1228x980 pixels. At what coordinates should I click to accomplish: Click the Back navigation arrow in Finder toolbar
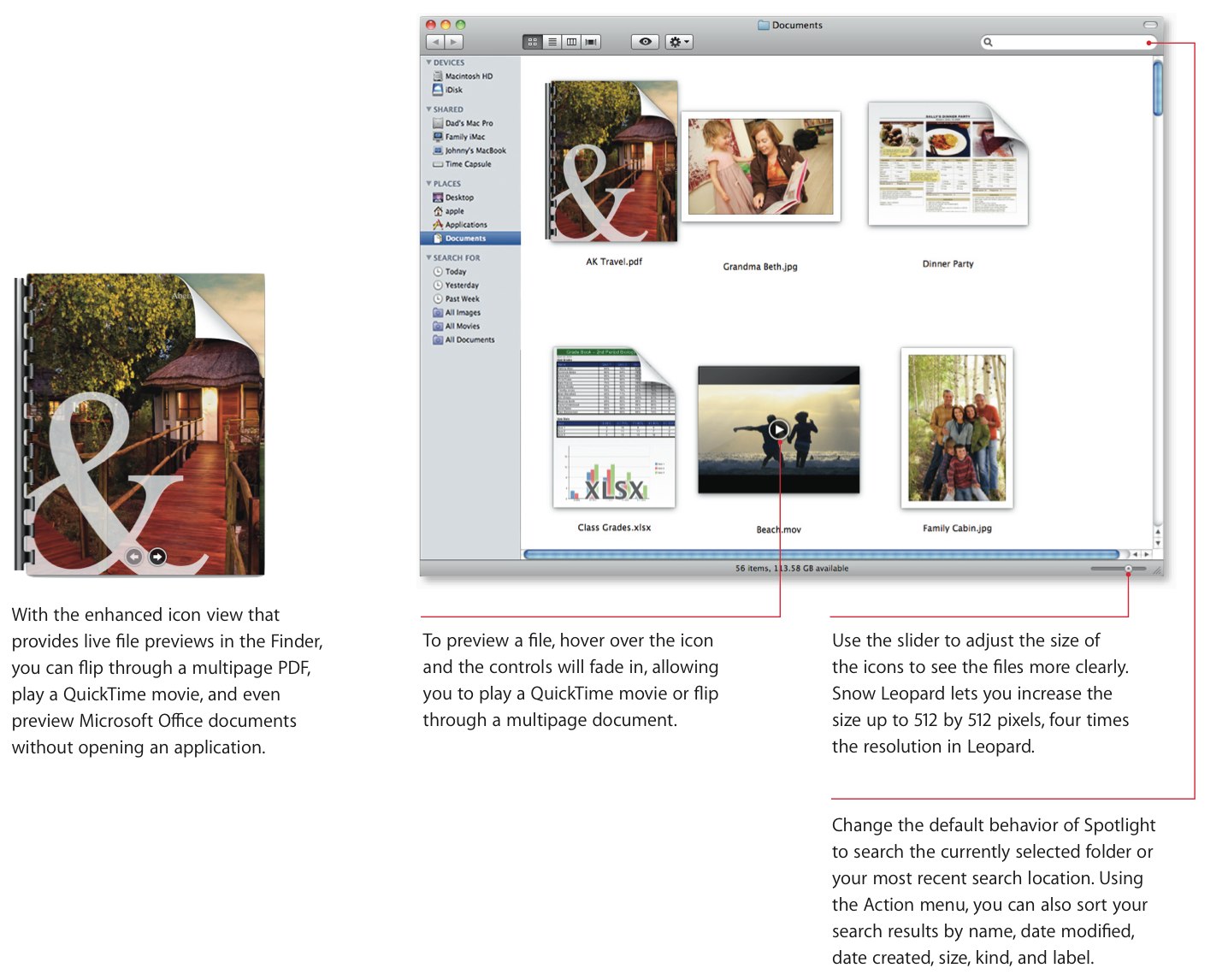[435, 42]
